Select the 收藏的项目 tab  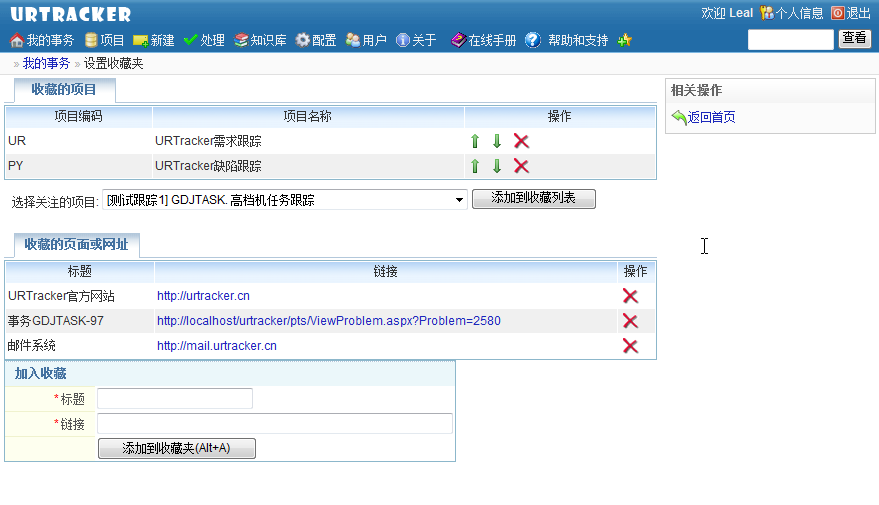tap(64, 90)
